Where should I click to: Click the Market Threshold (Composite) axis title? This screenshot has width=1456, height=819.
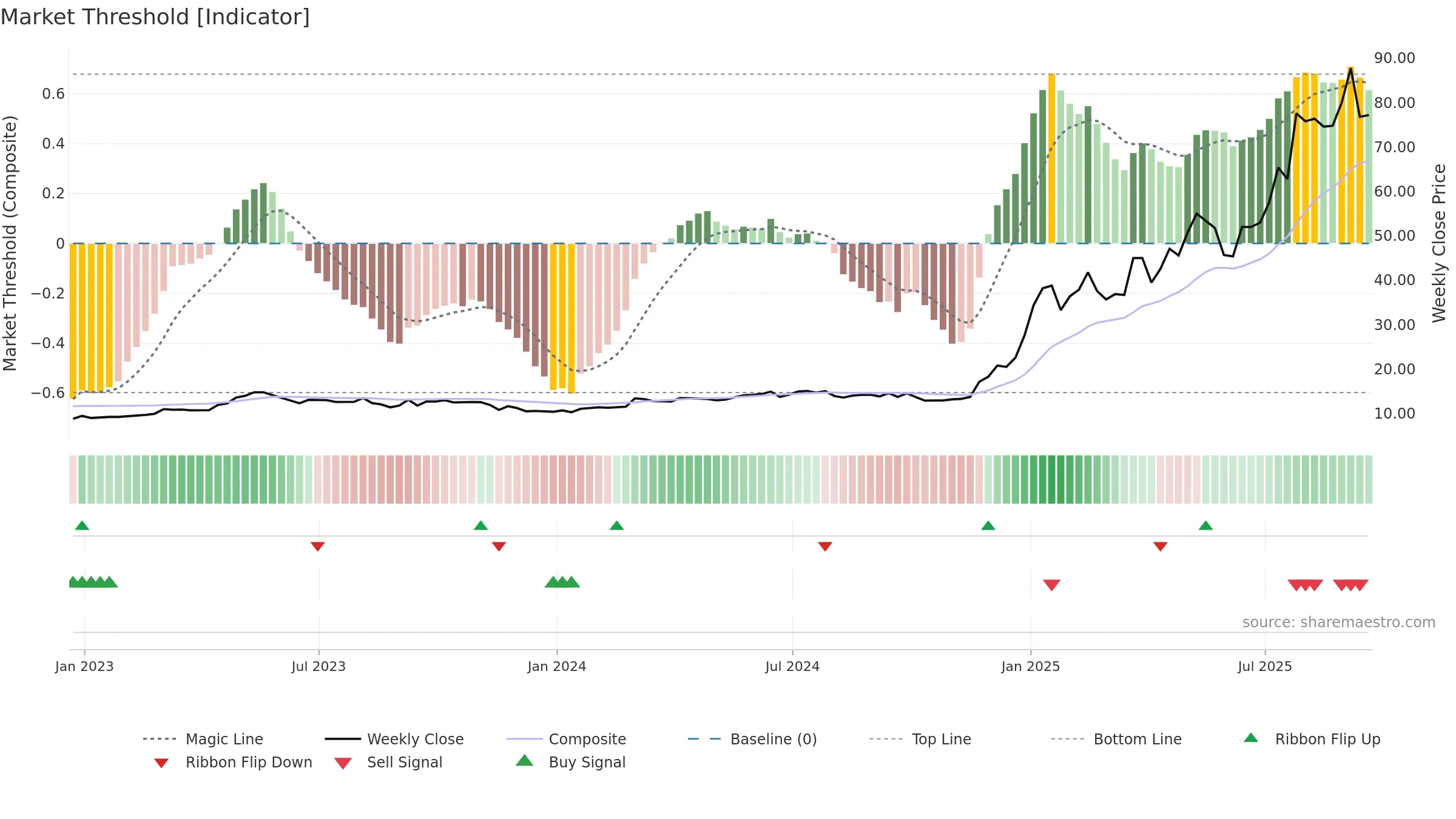pos(10,243)
